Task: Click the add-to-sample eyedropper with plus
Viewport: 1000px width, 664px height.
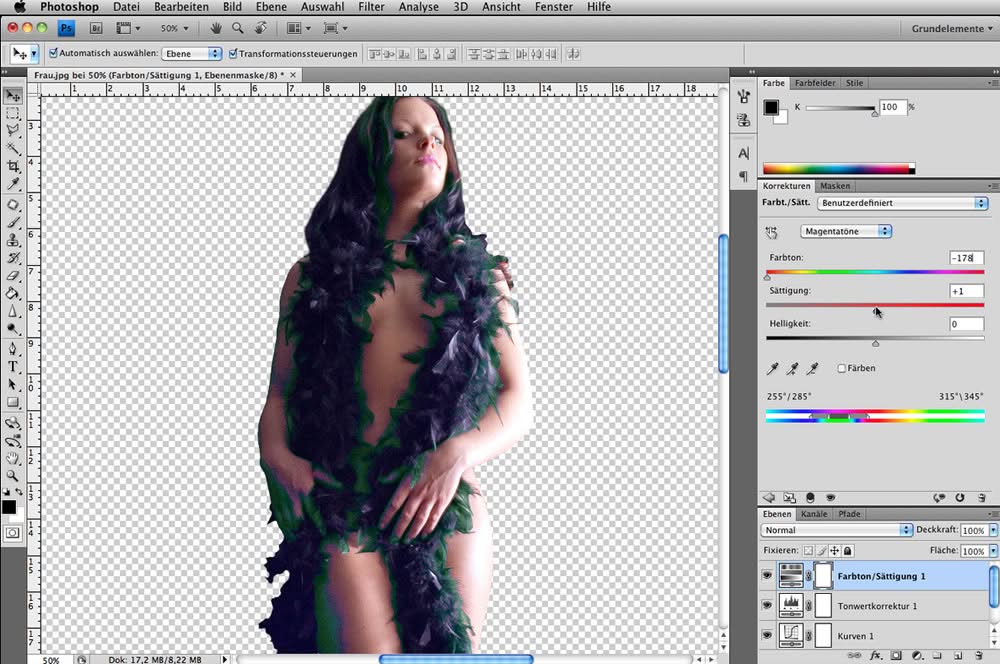Action: [792, 369]
